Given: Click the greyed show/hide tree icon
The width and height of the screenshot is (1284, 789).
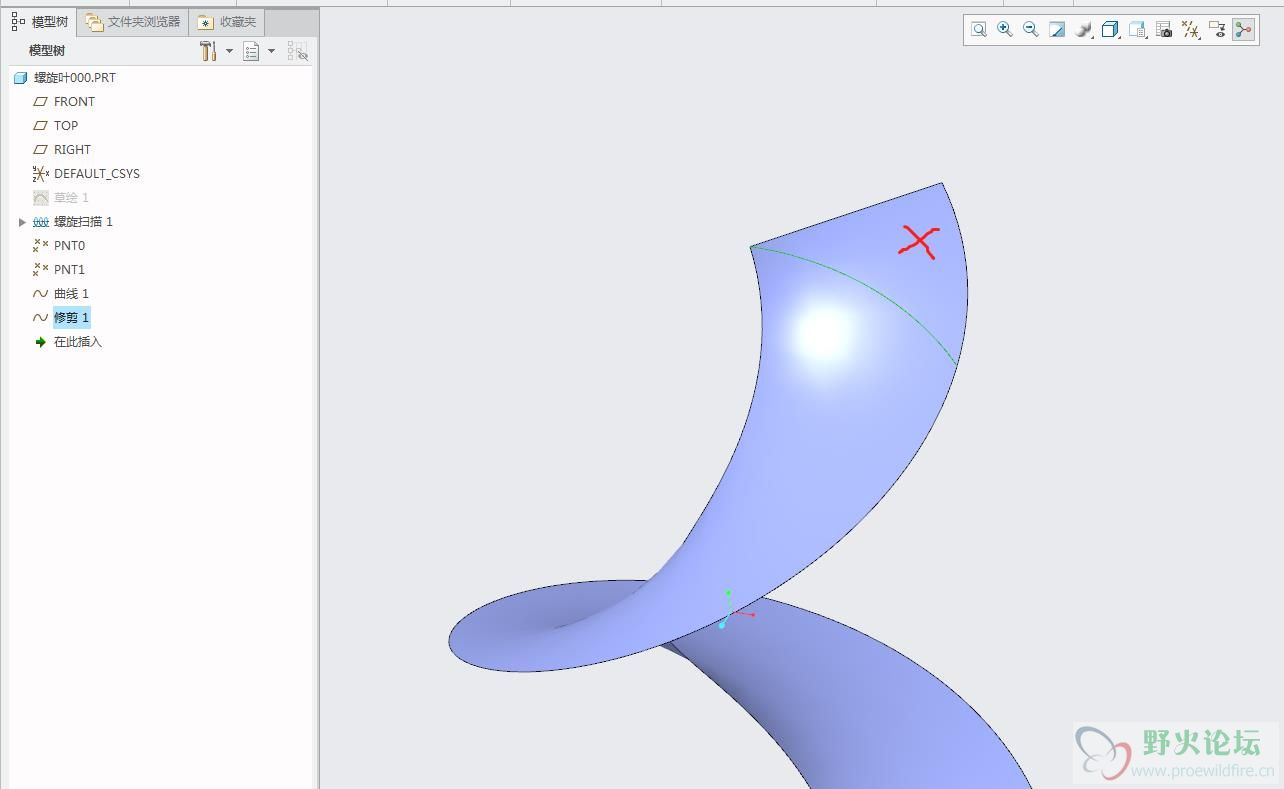Looking at the screenshot, I should [x=297, y=51].
